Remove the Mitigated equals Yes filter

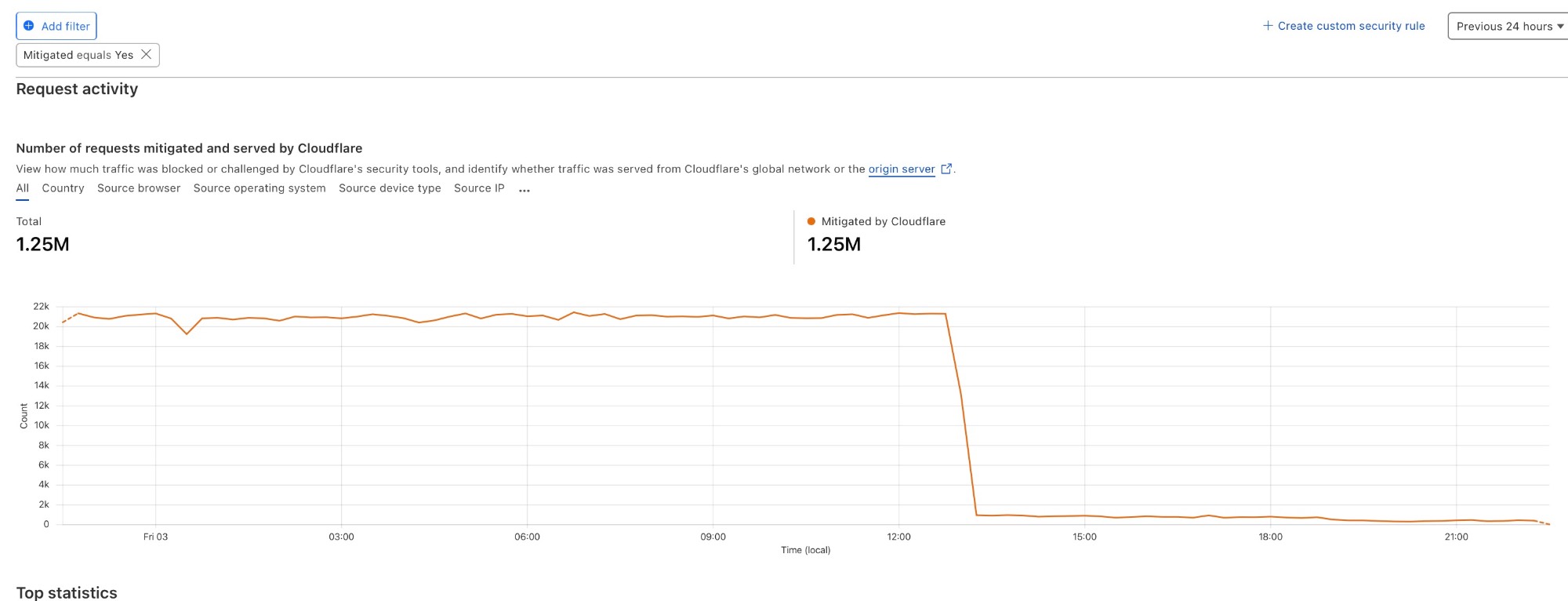coord(146,54)
